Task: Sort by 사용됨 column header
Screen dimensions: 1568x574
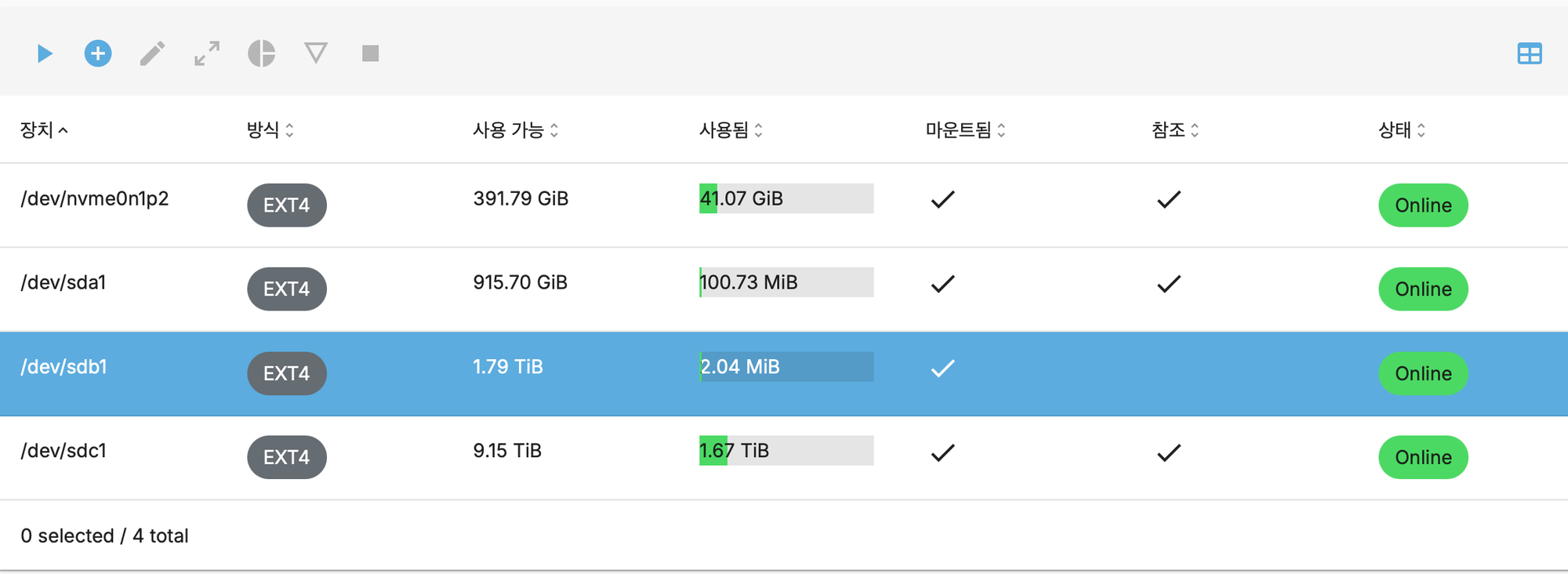Action: 731,130
